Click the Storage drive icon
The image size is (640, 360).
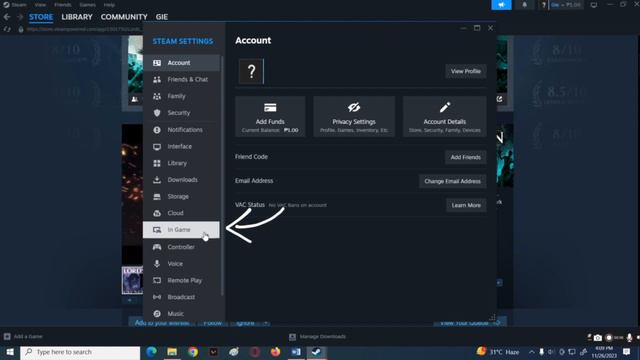pyautogui.click(x=157, y=197)
